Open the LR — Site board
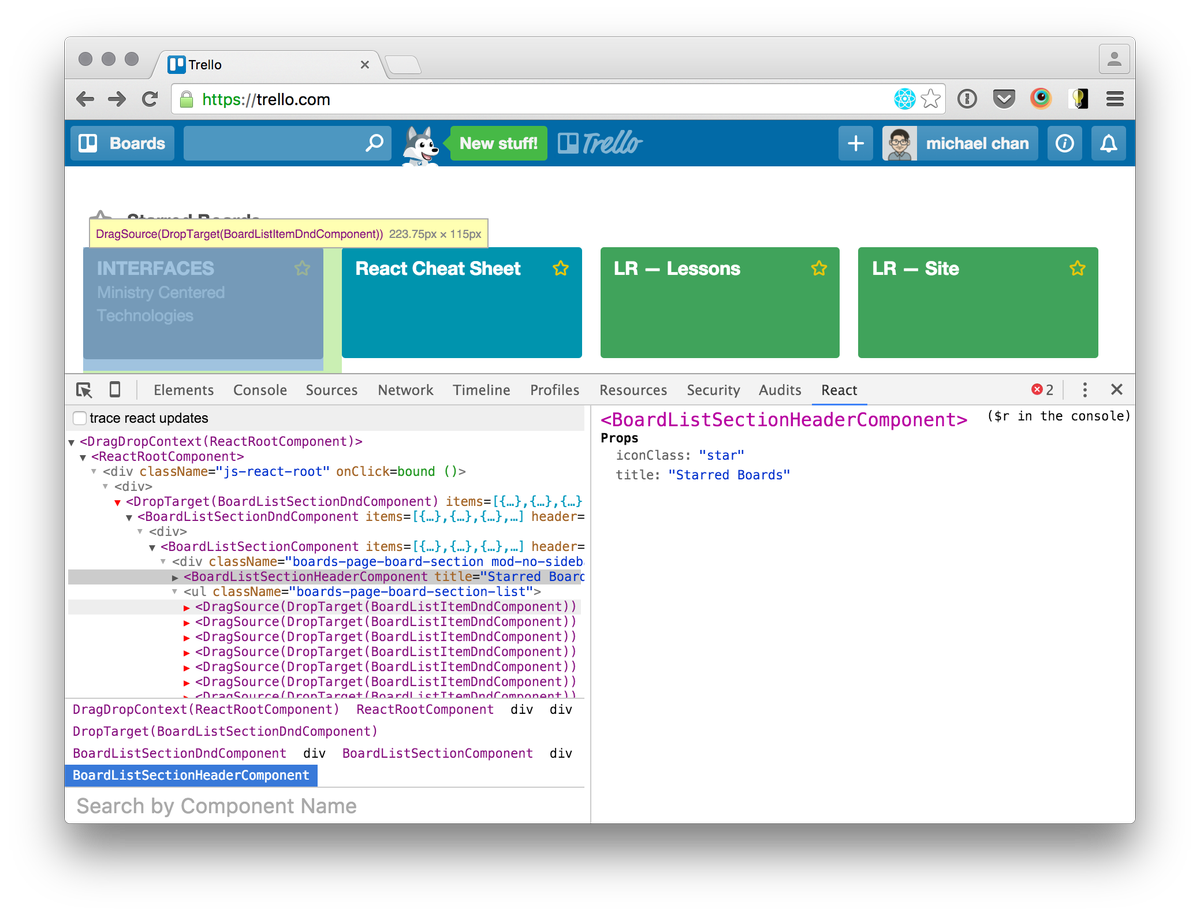 pyautogui.click(x=978, y=303)
